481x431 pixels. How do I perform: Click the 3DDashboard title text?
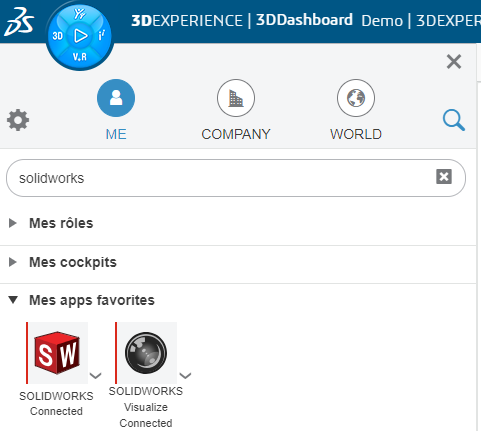(x=304, y=20)
